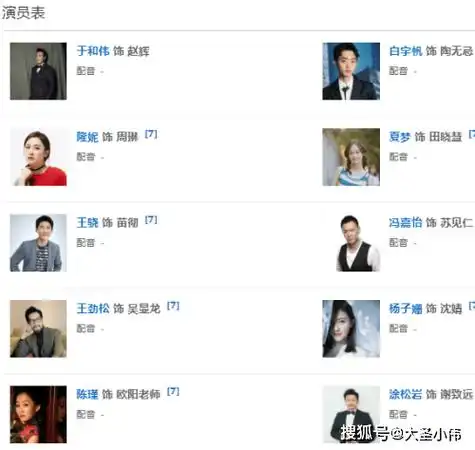Viewport: 475px width, 450px height.
Task: Click the photo beside 王劲松
Action: click(38, 329)
